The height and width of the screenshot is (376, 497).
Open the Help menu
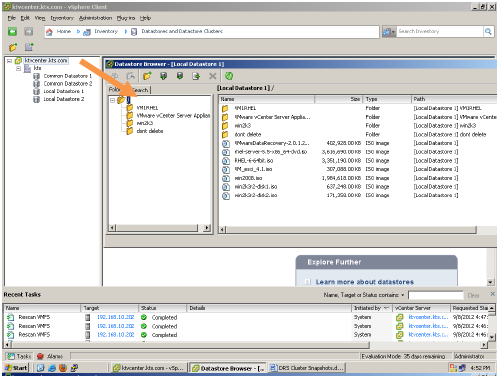[145, 18]
